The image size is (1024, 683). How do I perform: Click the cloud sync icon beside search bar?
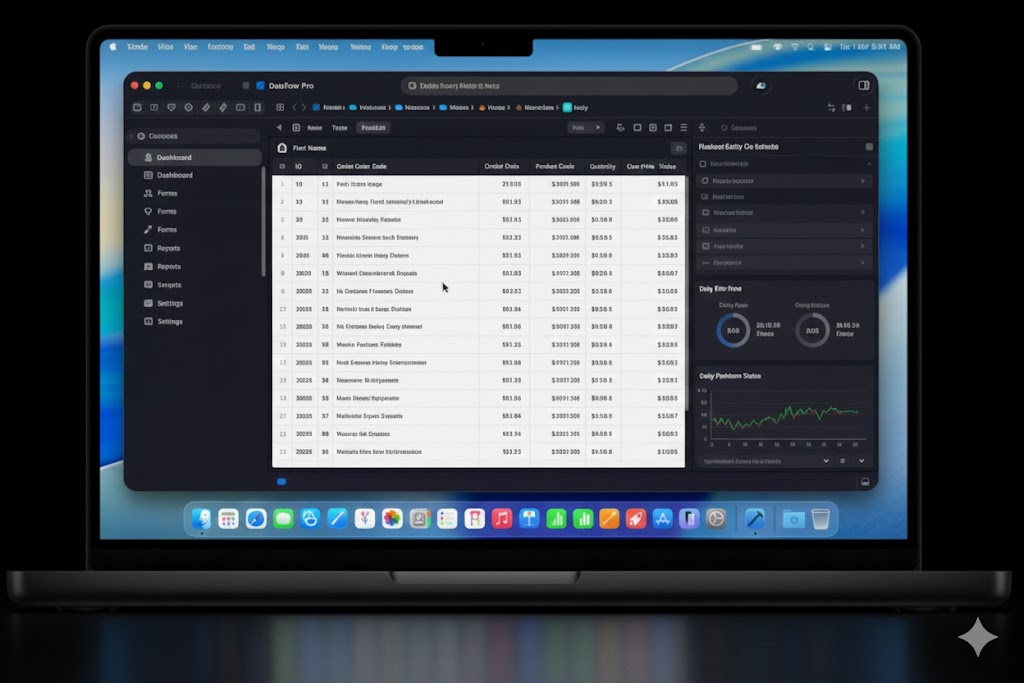click(761, 86)
